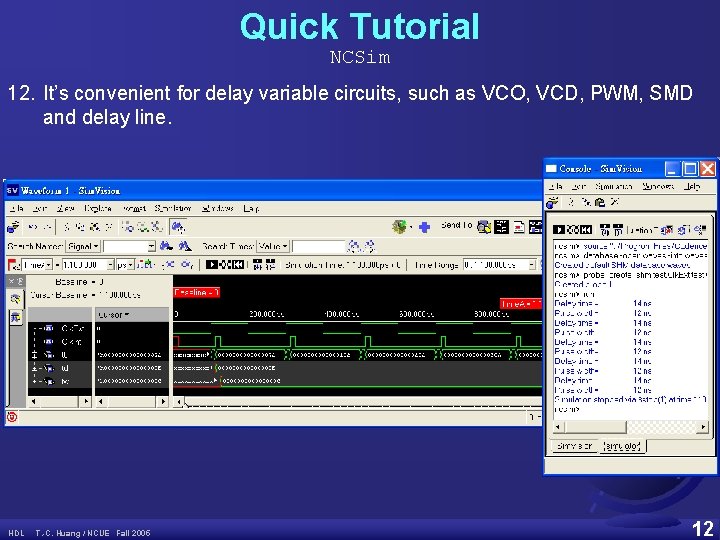Open View menu in Waveform window

65,208
